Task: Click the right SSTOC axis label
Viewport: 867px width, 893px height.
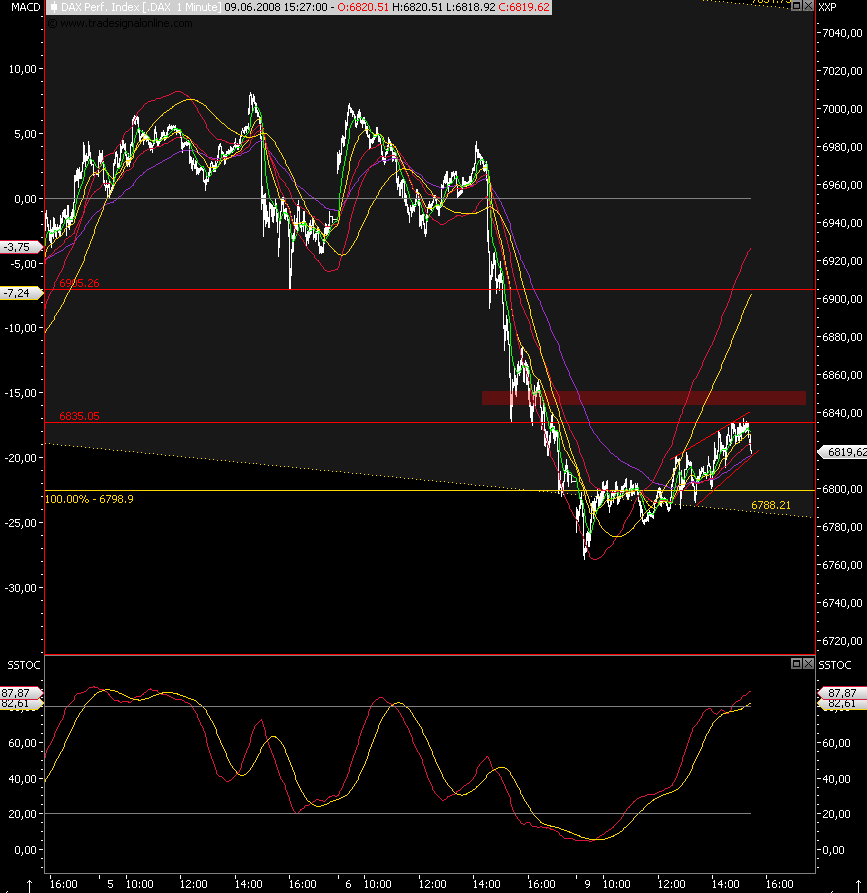Action: (835, 665)
